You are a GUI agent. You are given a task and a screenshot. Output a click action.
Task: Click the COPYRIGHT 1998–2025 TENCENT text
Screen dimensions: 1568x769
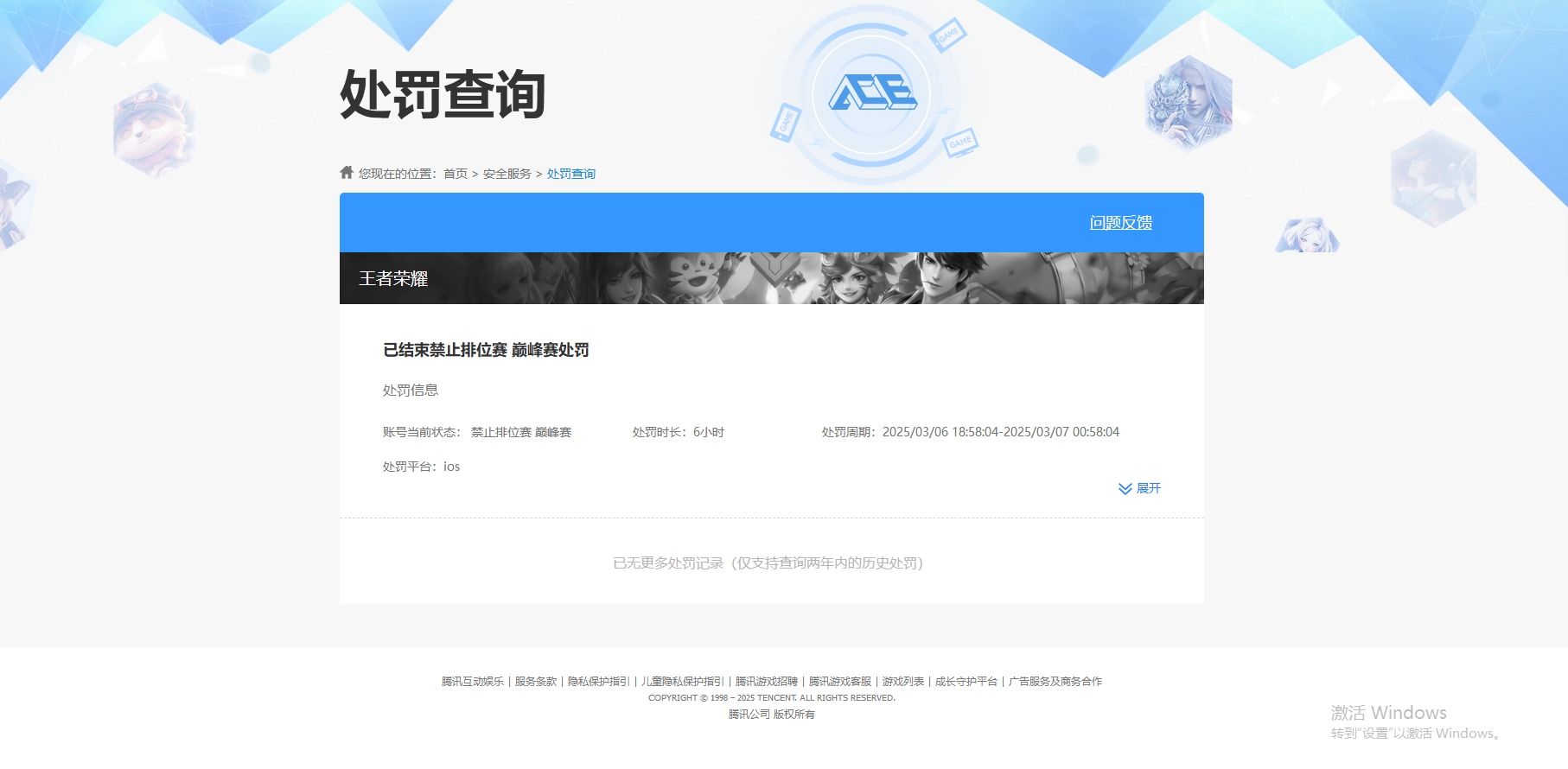[x=772, y=698]
